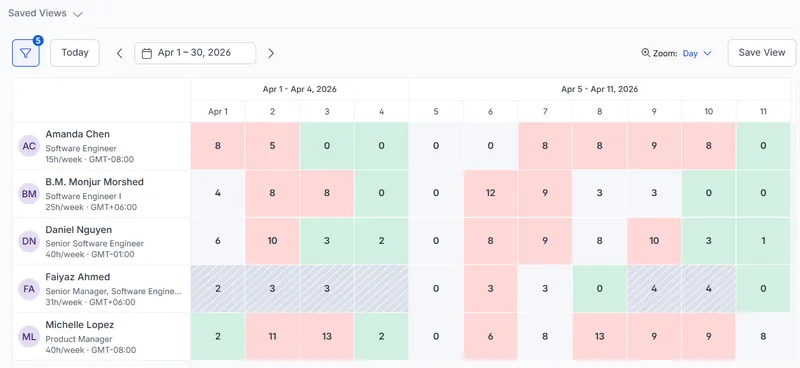Click Michelle Lopez's Apr 11 cell showing 8
Viewport: 800px width, 368px height.
click(763, 336)
